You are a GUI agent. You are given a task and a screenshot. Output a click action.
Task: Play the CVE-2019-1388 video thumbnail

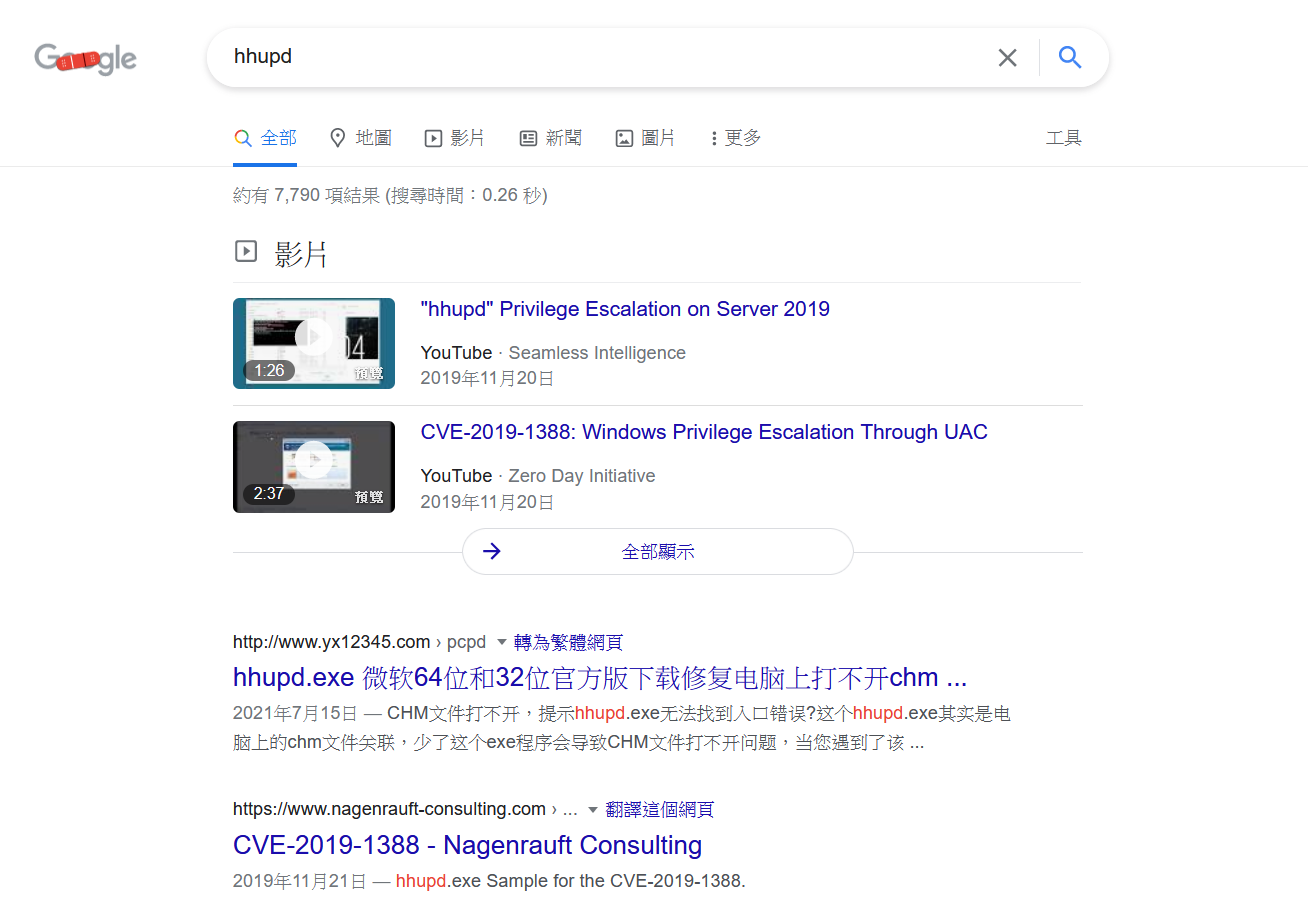[x=314, y=466]
